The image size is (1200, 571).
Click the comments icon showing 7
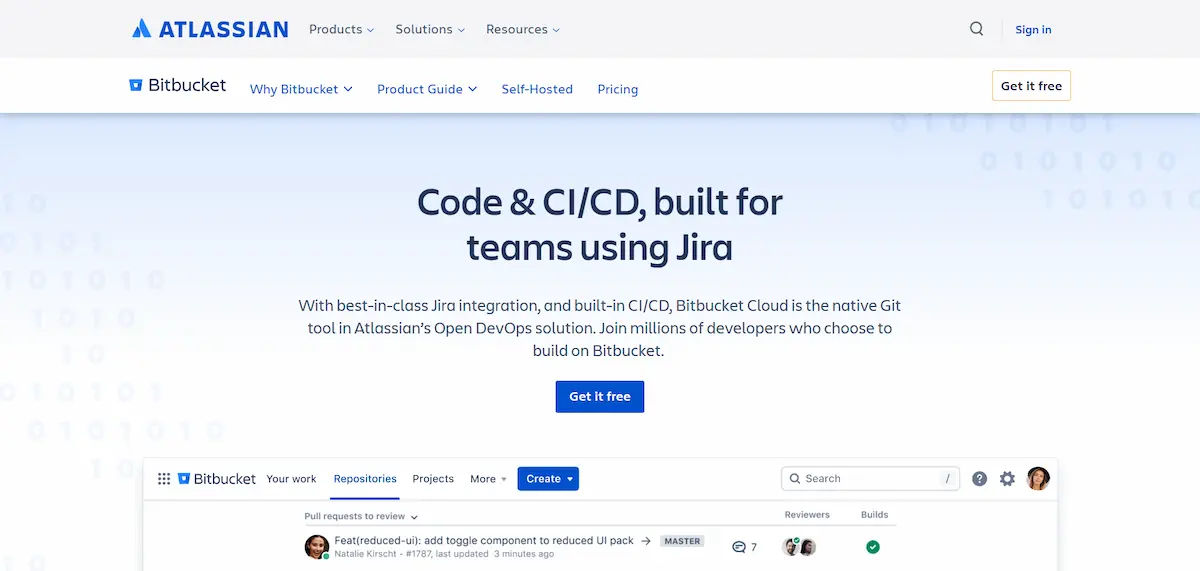(x=744, y=547)
